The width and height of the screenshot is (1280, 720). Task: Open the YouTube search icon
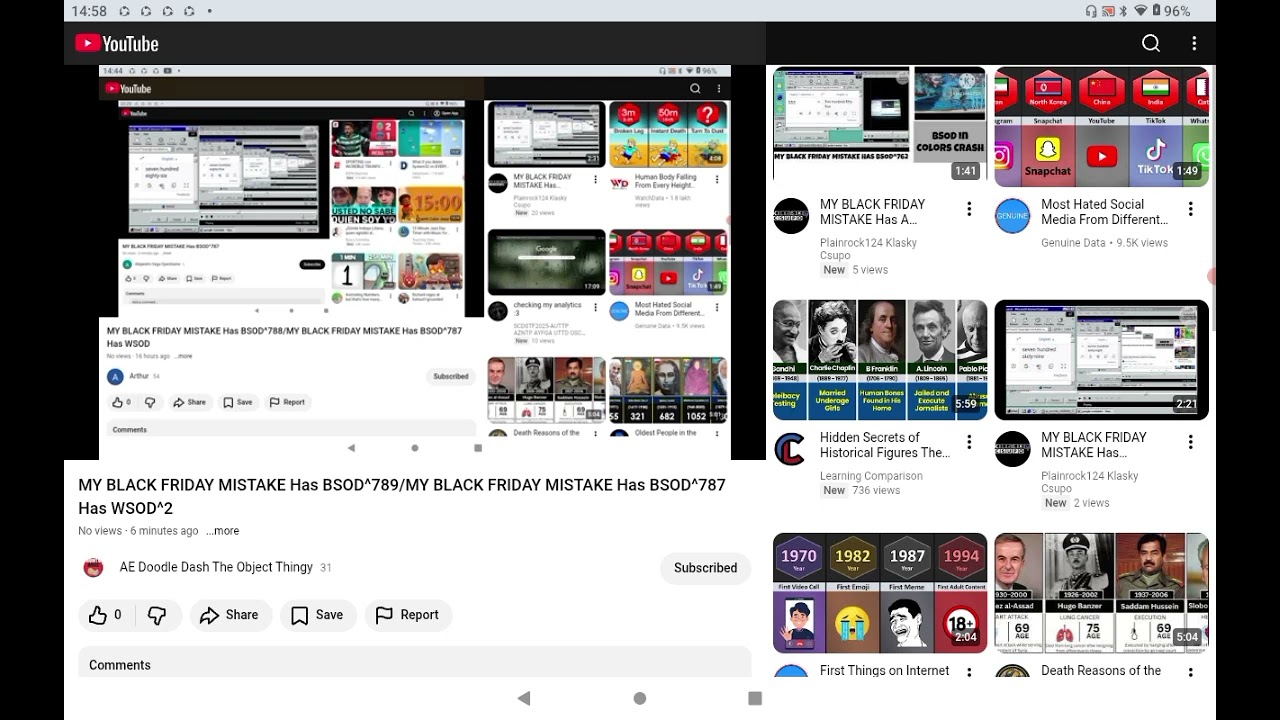click(1151, 43)
